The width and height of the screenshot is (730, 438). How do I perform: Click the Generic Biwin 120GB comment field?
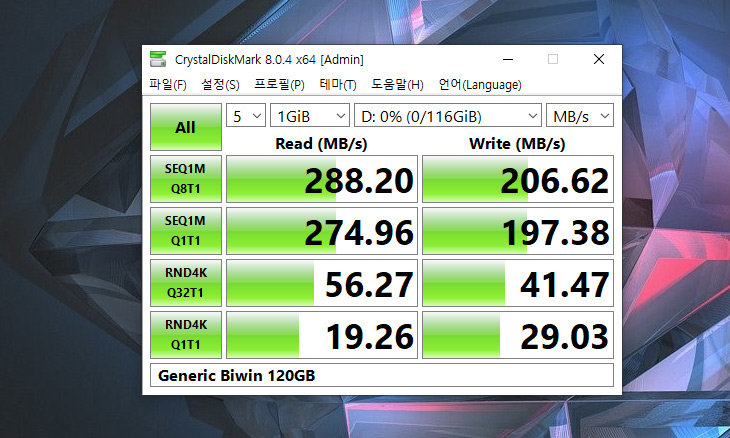[382, 375]
